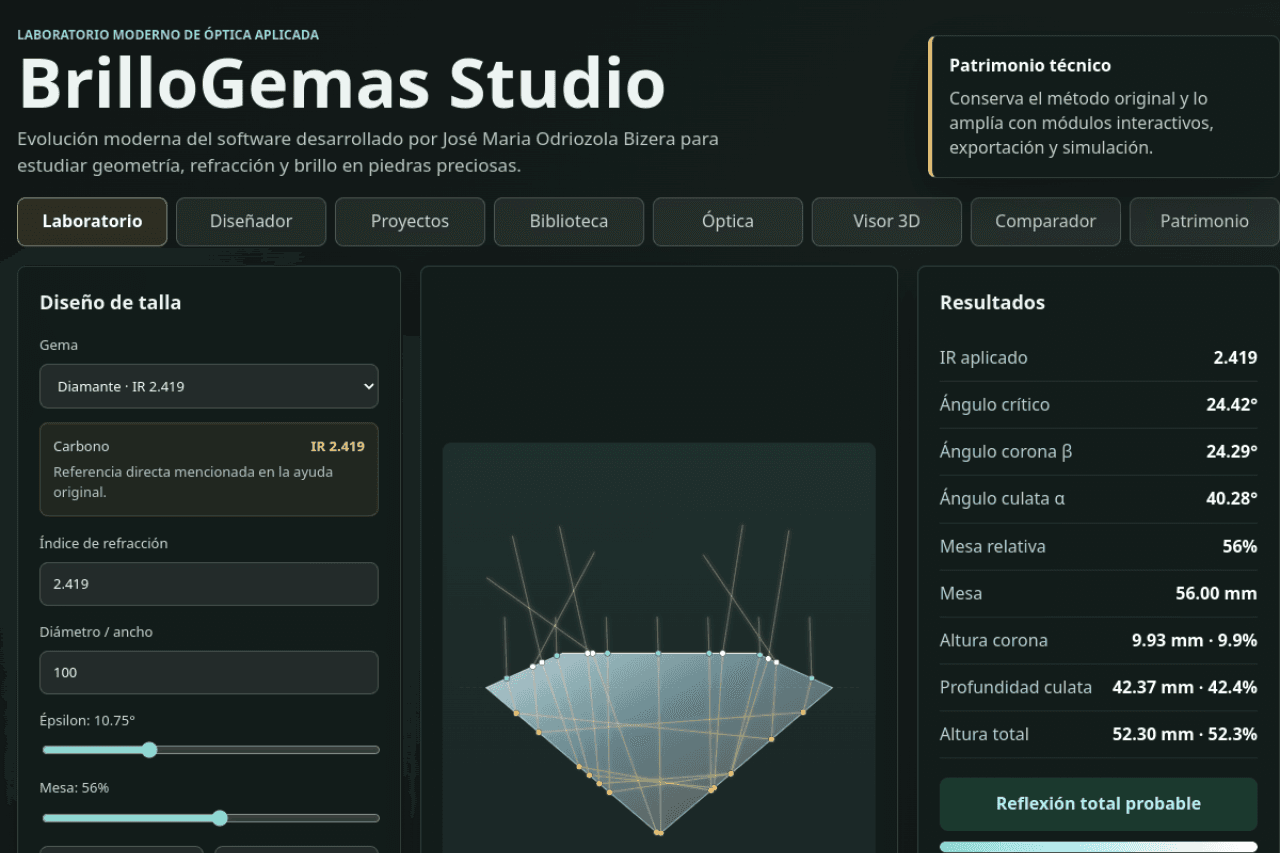Screen dimensions: 1280x853
Task: Focus the Diámetro / ancho input field
Action: 209,672
